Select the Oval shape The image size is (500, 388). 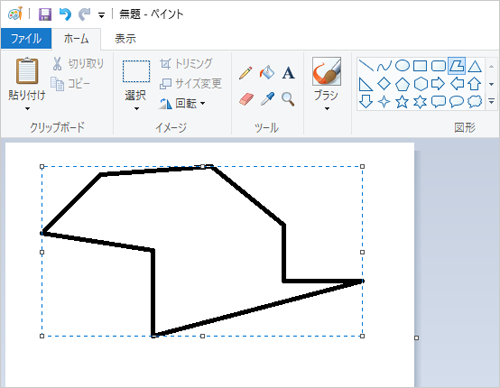tap(402, 65)
